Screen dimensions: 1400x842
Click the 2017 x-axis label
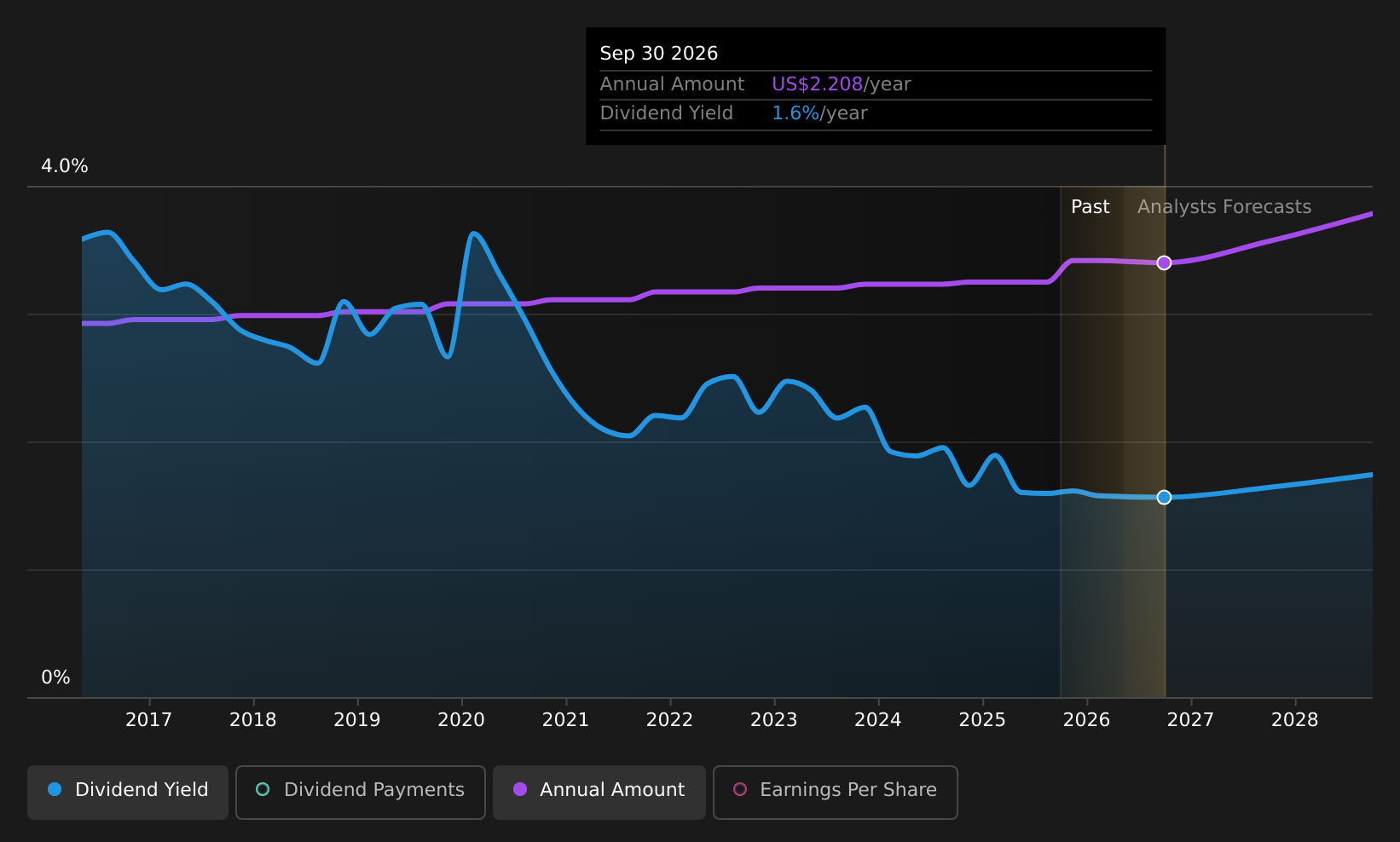(148, 720)
